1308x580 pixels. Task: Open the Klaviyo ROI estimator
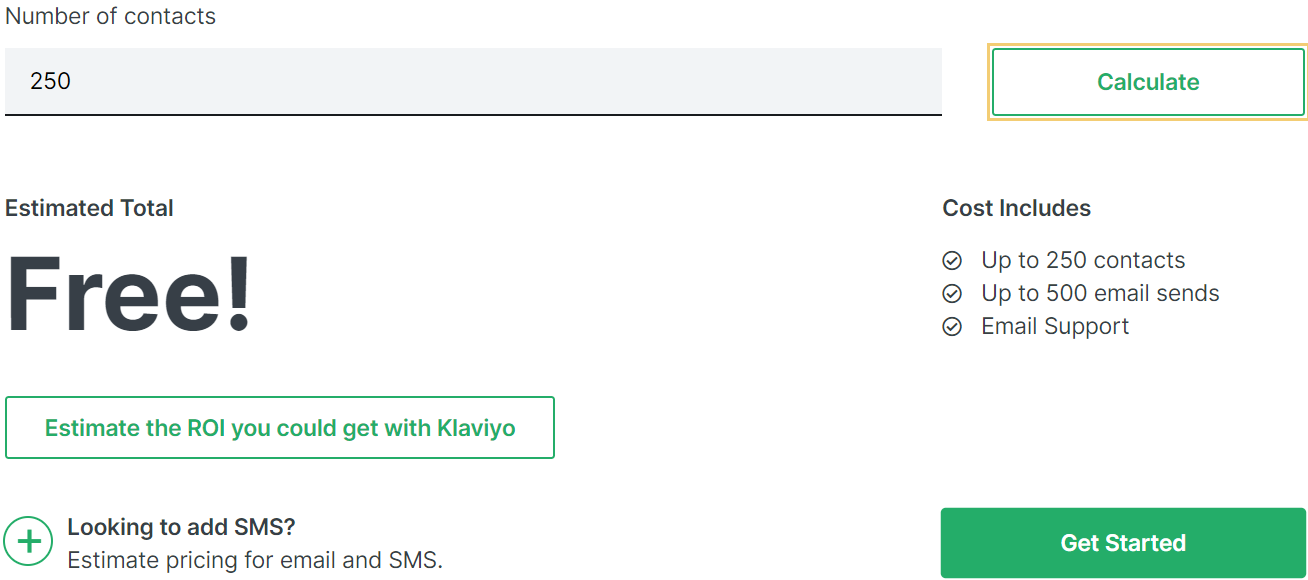(280, 427)
